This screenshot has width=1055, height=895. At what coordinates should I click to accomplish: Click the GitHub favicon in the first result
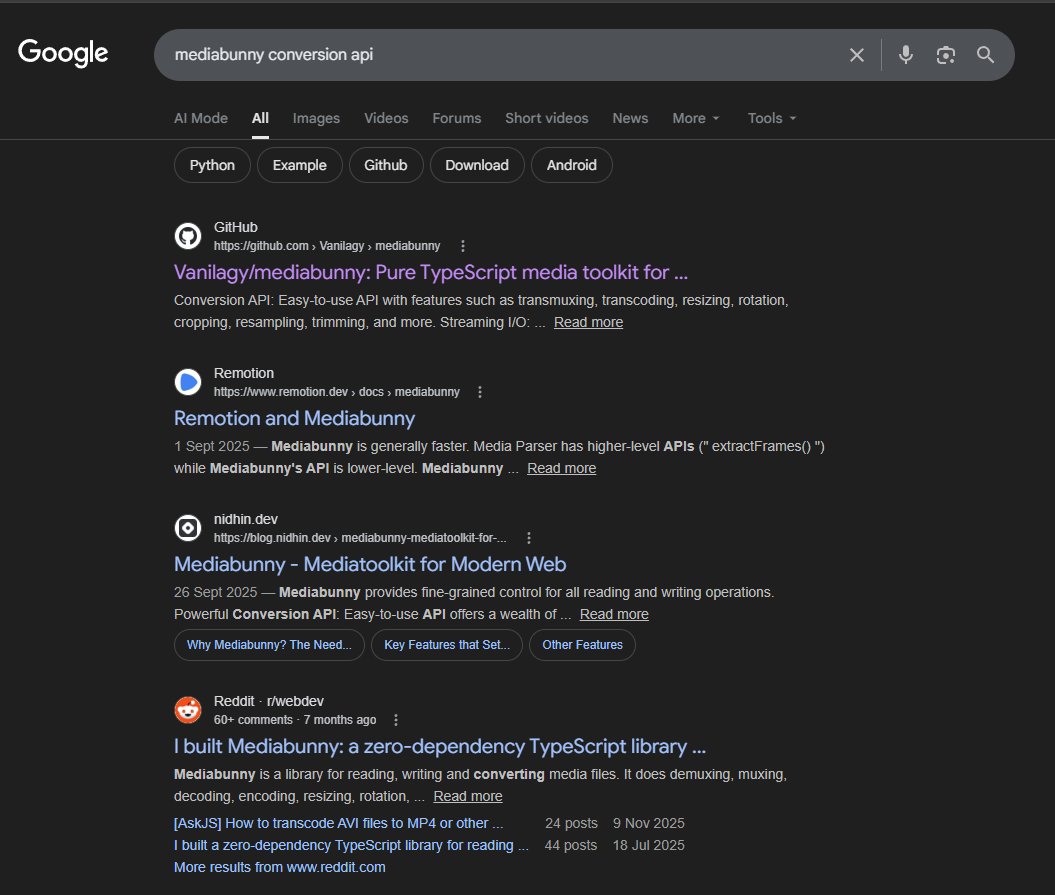coord(188,236)
